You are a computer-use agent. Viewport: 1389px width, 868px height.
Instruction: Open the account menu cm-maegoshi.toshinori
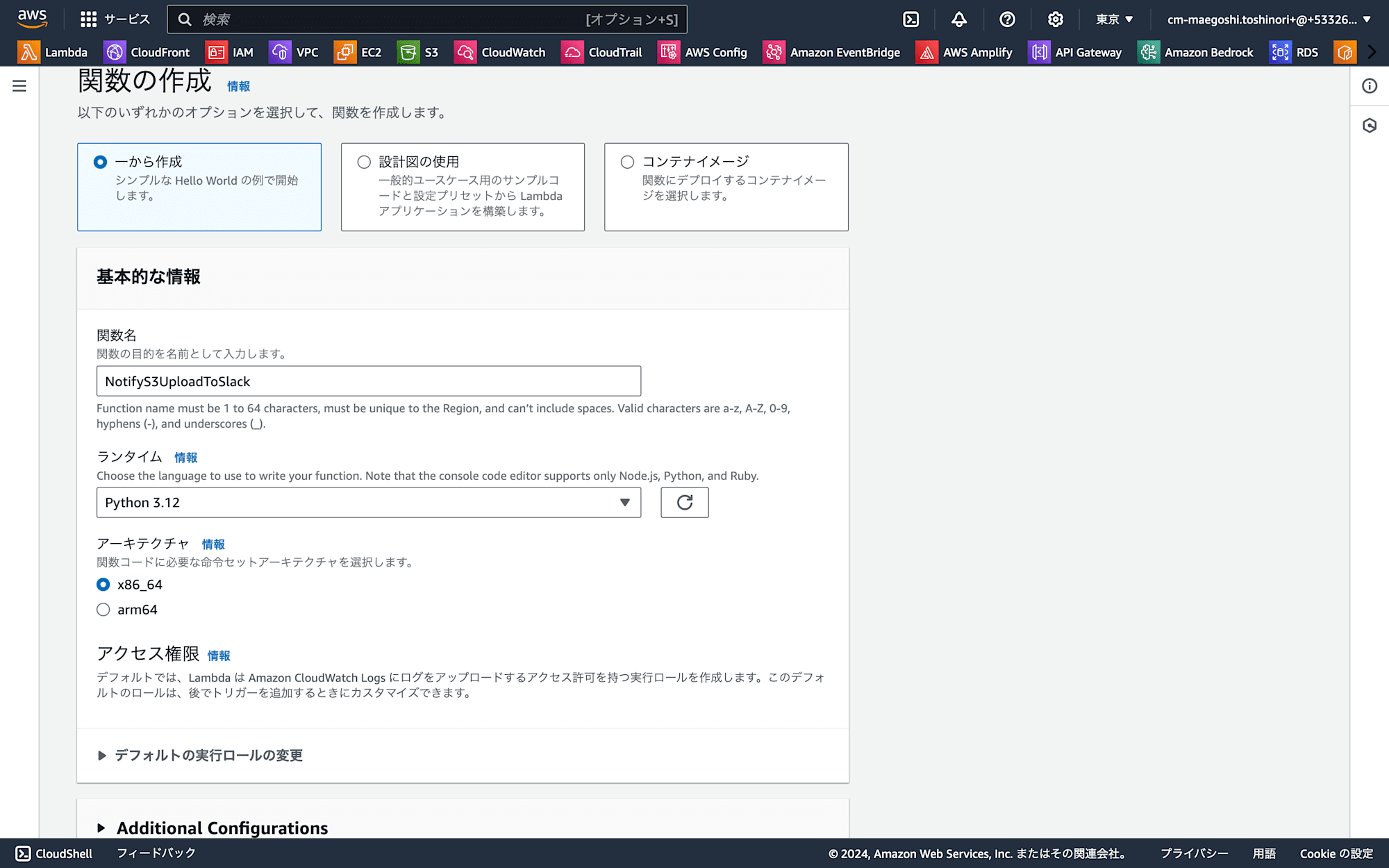[1269, 19]
